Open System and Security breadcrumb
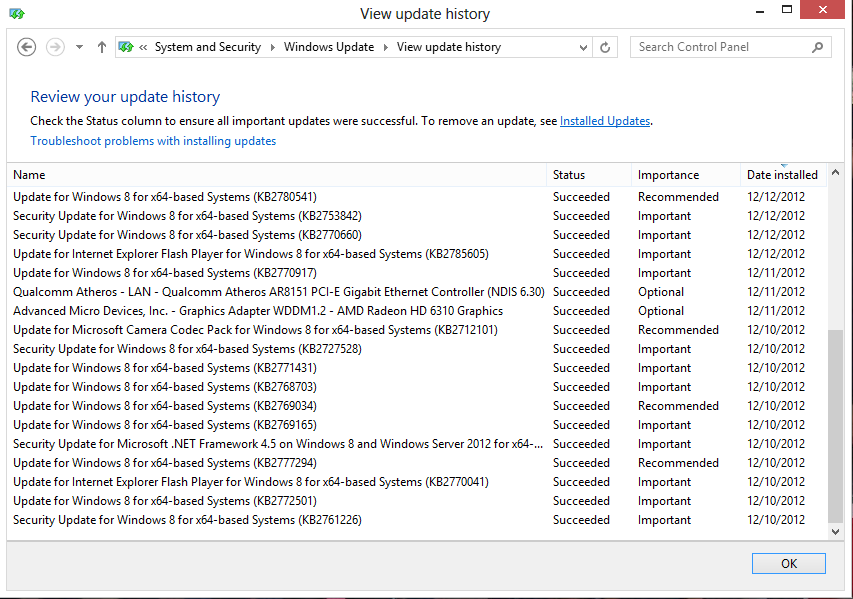This screenshot has width=853, height=599. 208,47
